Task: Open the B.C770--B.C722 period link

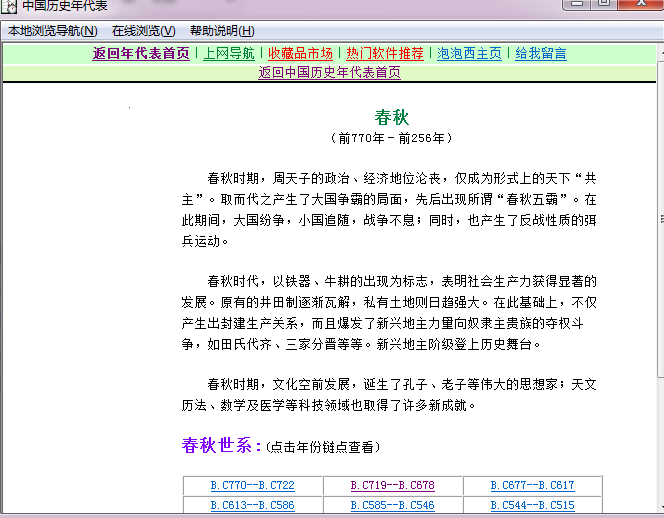Action: [252, 485]
